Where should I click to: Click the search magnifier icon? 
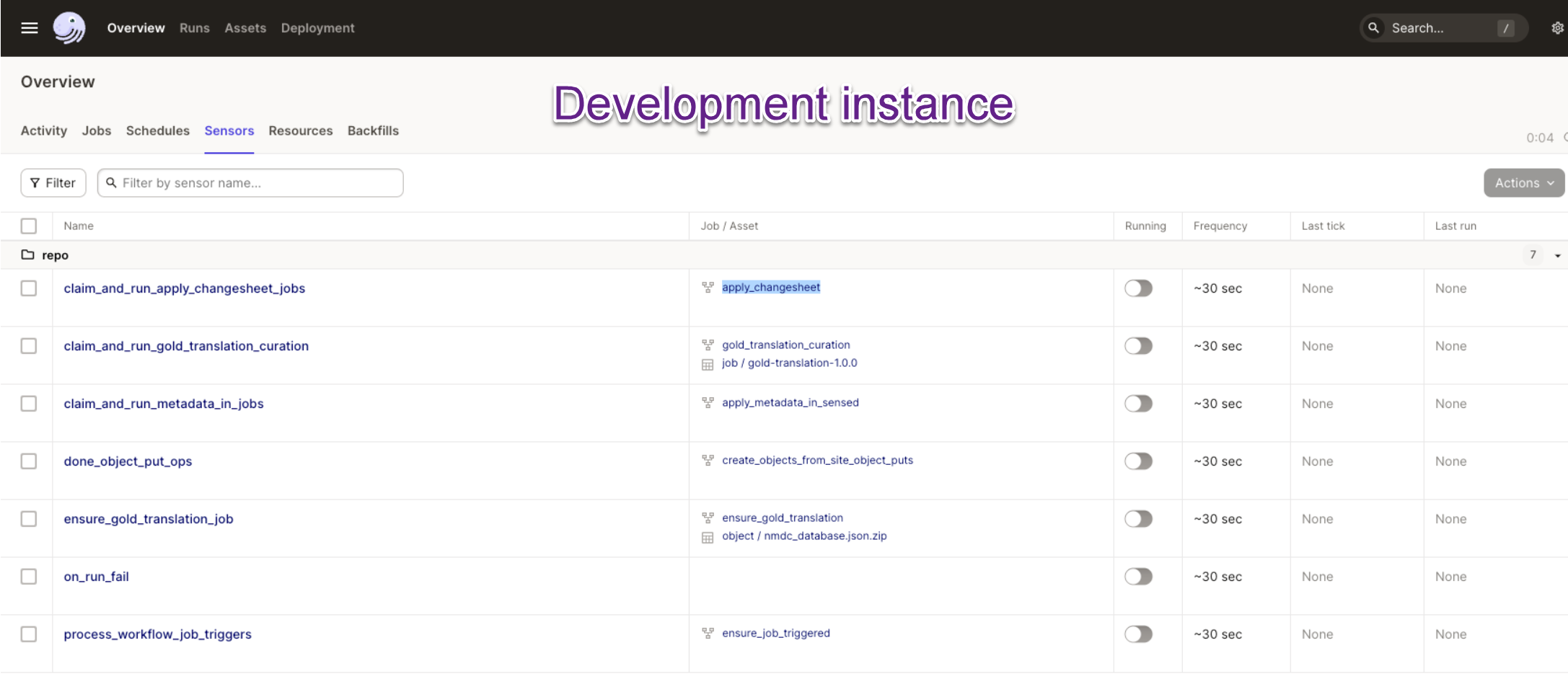[1373, 27]
